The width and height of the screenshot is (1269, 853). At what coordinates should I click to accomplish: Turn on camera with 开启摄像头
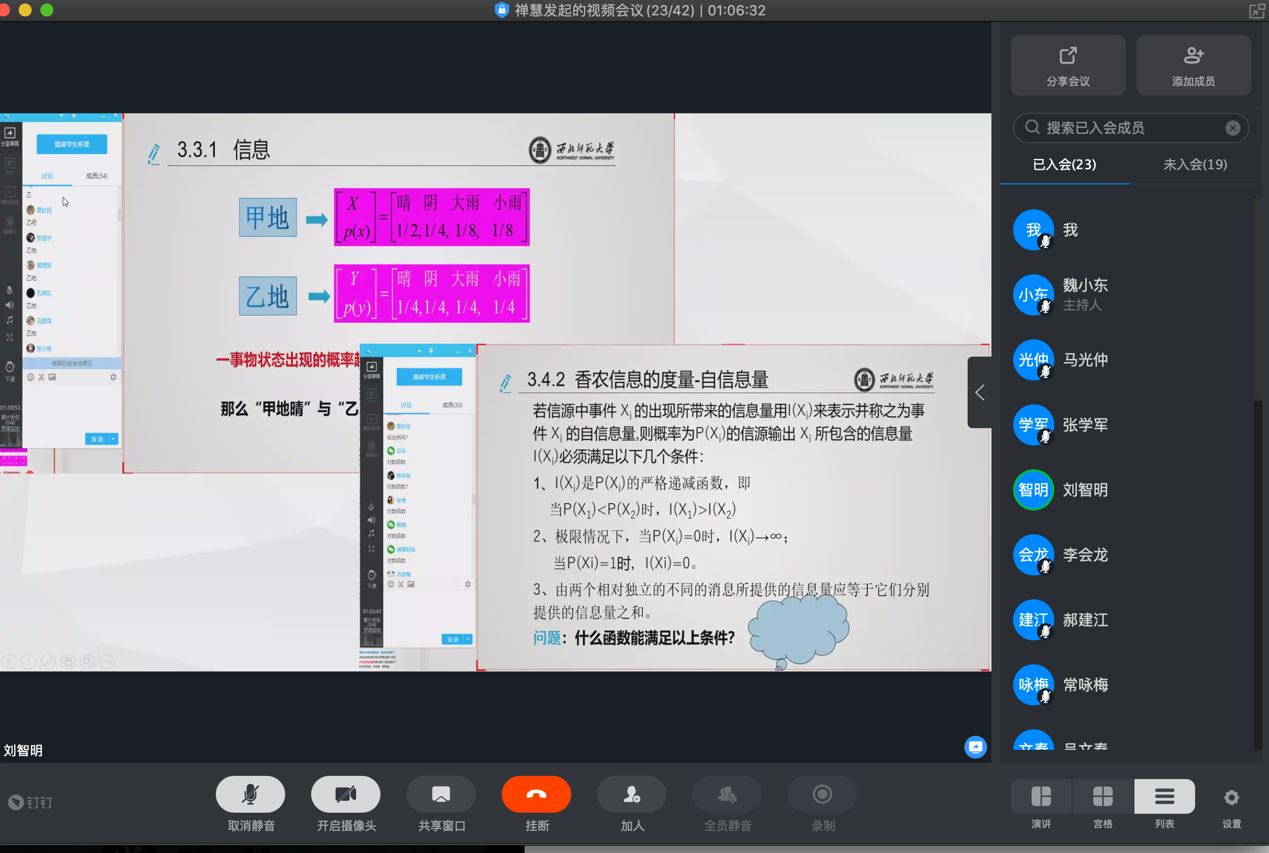tap(346, 795)
